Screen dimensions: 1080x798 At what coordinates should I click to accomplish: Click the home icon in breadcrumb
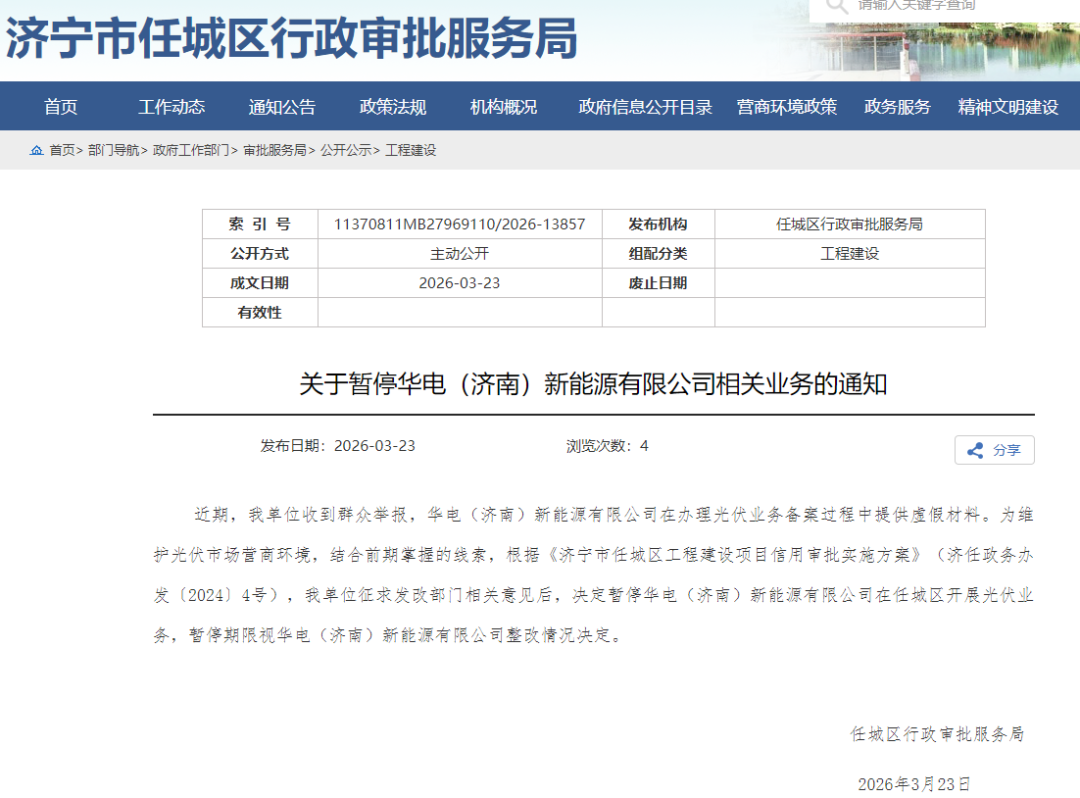[37, 151]
